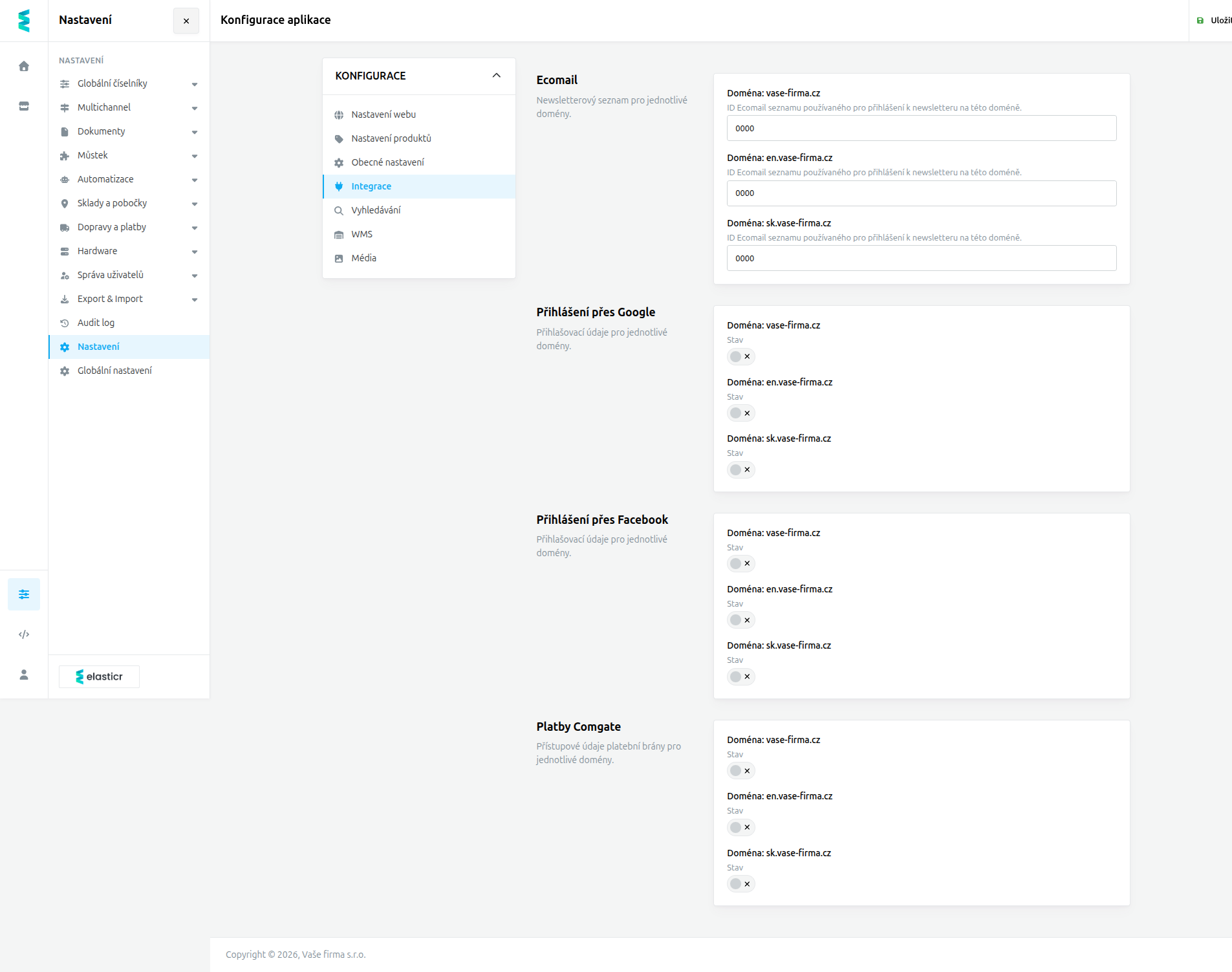Click the elasticr brand badge

pos(99,676)
